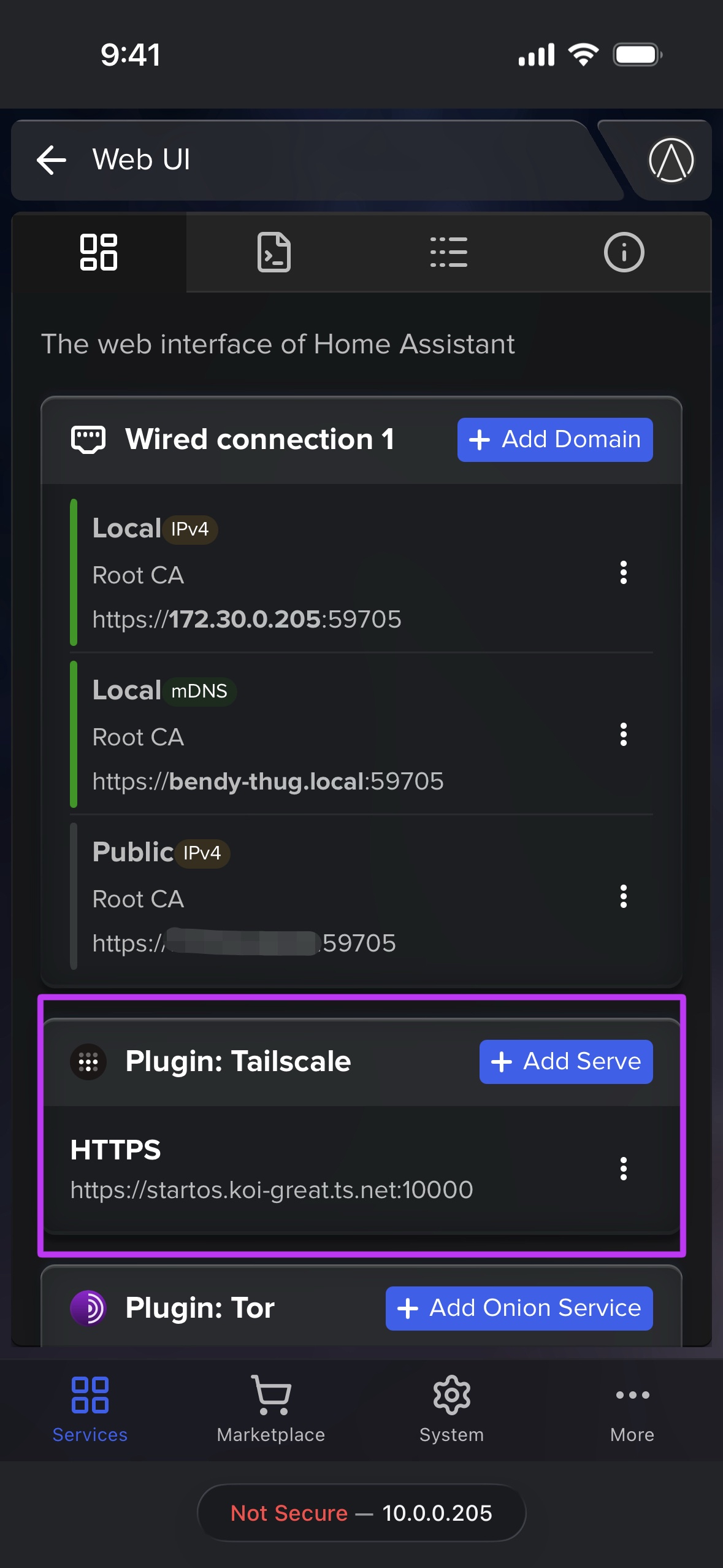Click the Add Domain button
Viewport: 723px width, 1568px height.
tap(554, 440)
